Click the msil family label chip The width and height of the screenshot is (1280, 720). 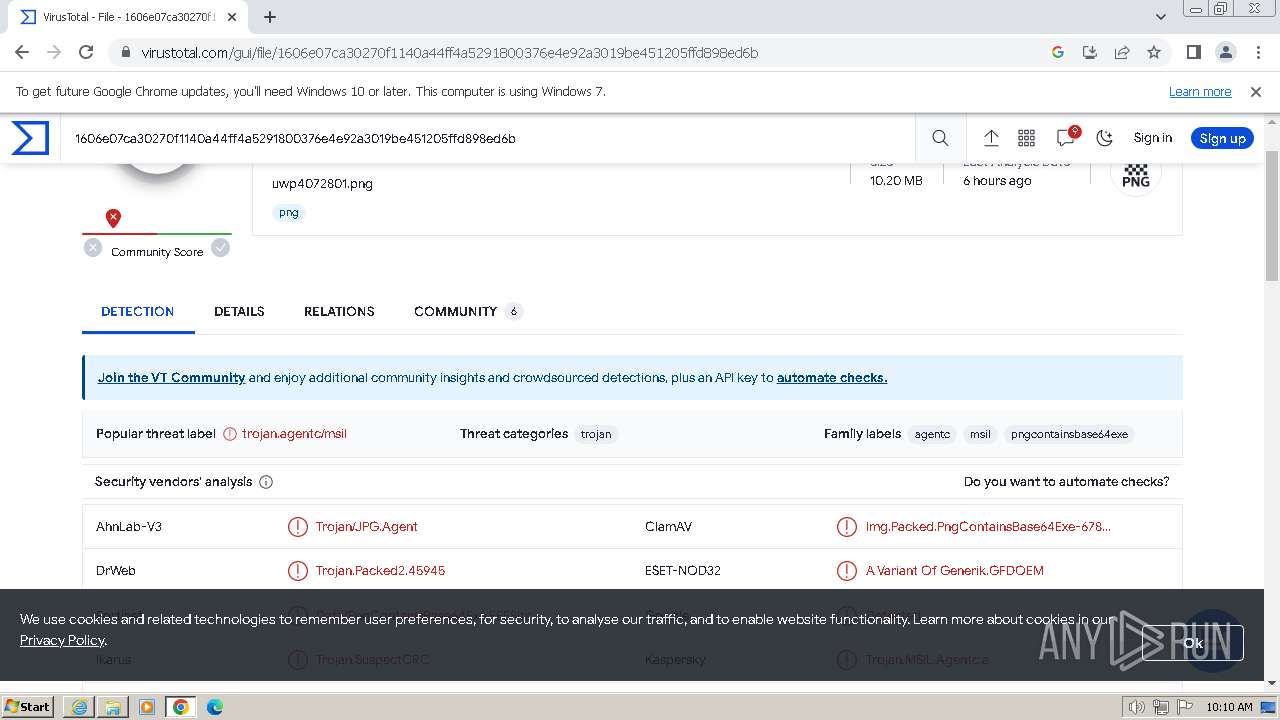coord(980,434)
